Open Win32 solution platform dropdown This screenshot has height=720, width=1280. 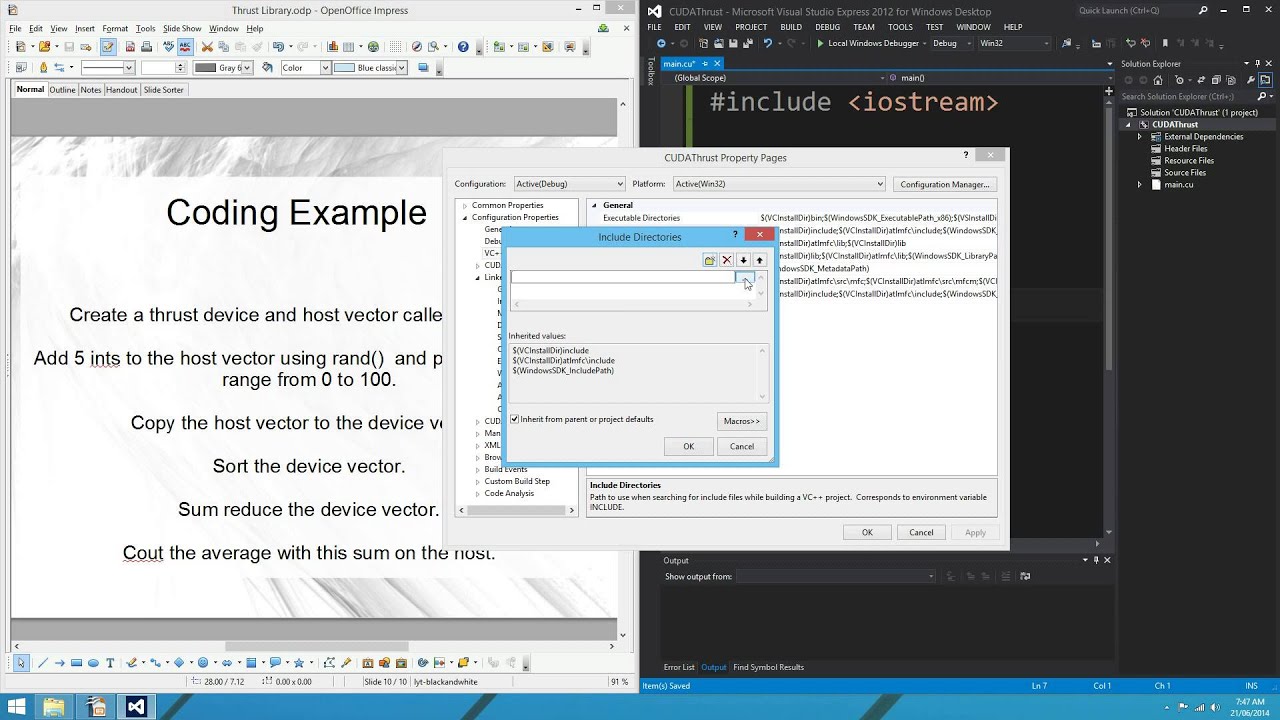(x=1014, y=43)
